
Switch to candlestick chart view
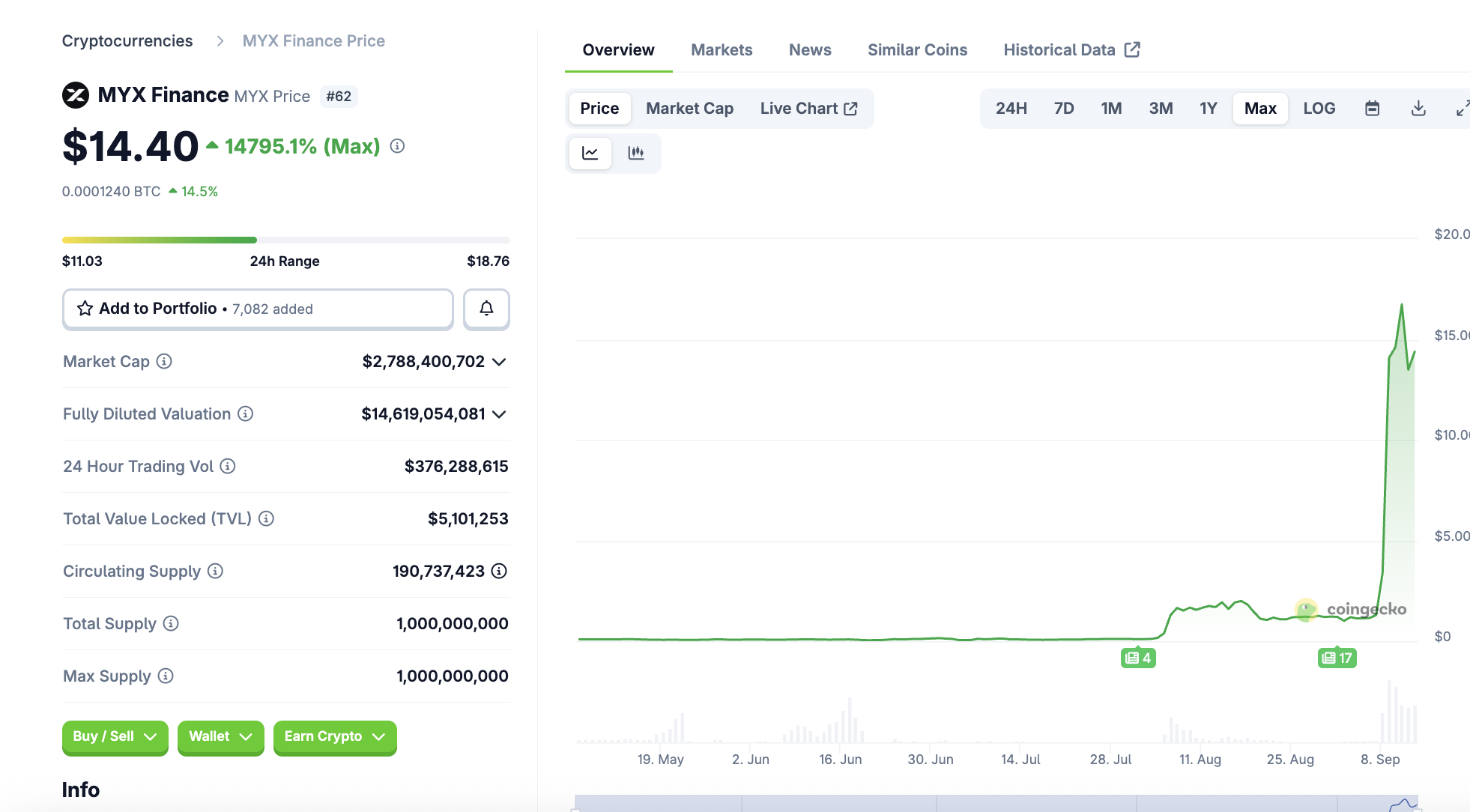click(x=636, y=153)
